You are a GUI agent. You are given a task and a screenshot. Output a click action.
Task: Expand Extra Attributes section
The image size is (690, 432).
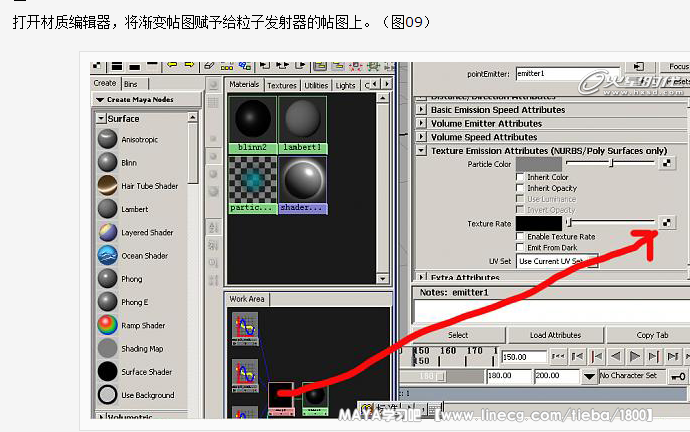pos(421,277)
